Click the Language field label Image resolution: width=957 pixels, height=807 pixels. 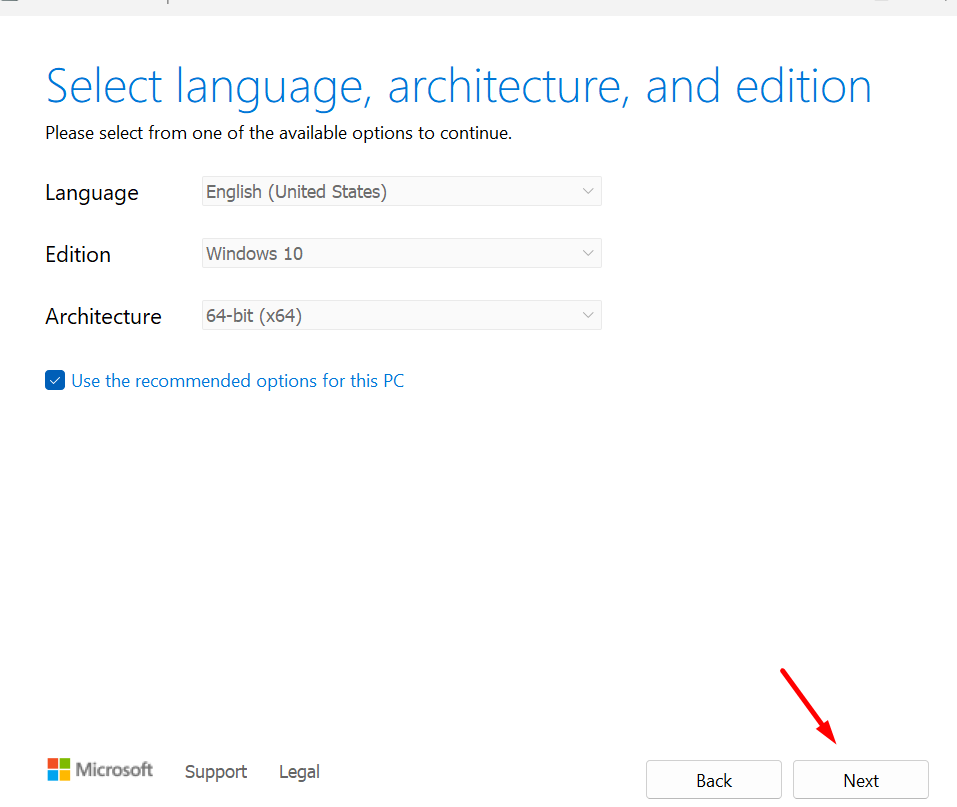pos(92,194)
